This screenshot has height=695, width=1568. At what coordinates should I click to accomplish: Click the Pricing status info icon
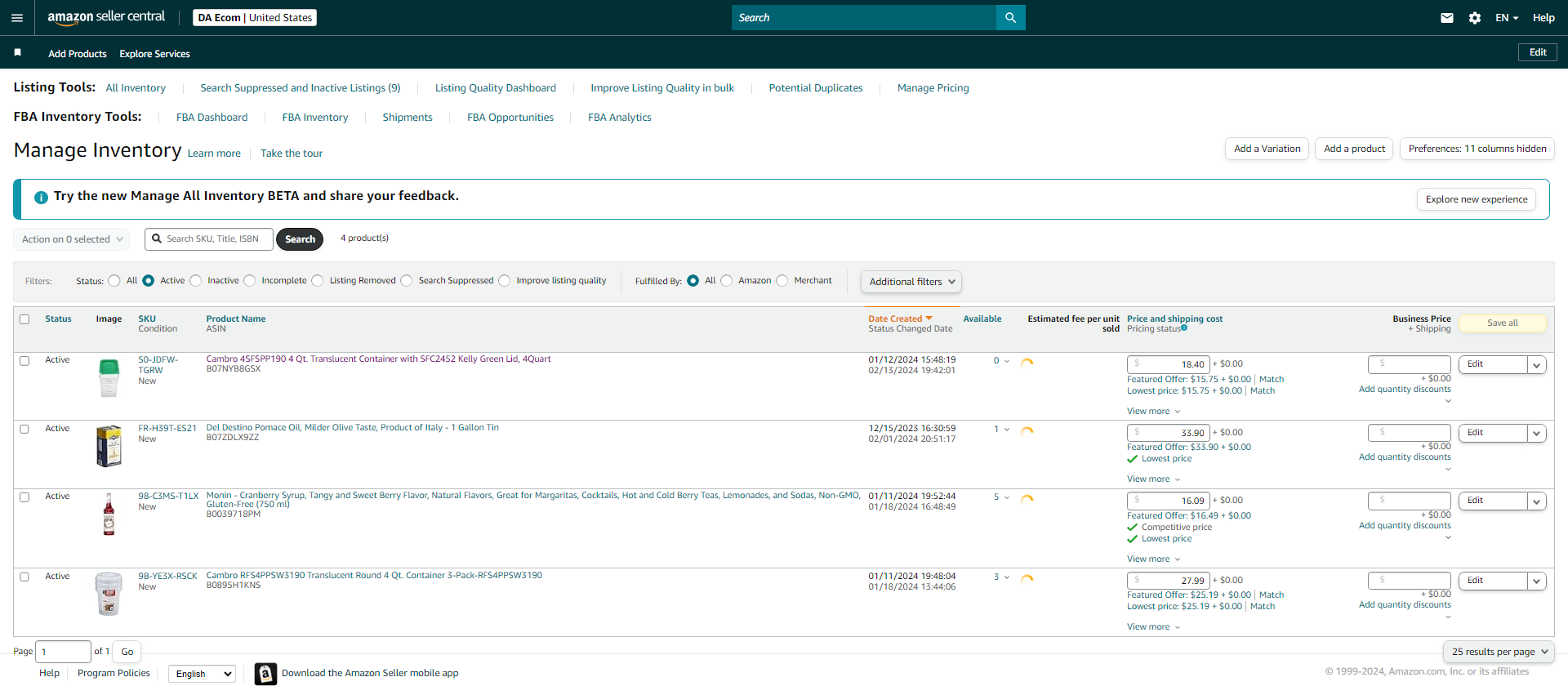[x=1184, y=328]
